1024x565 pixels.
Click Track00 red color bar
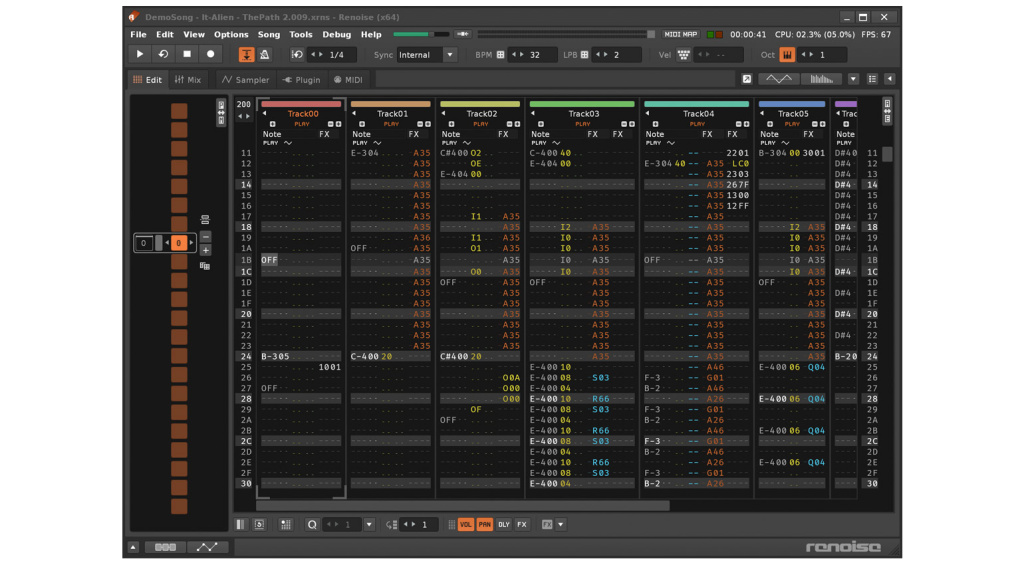[x=301, y=104]
